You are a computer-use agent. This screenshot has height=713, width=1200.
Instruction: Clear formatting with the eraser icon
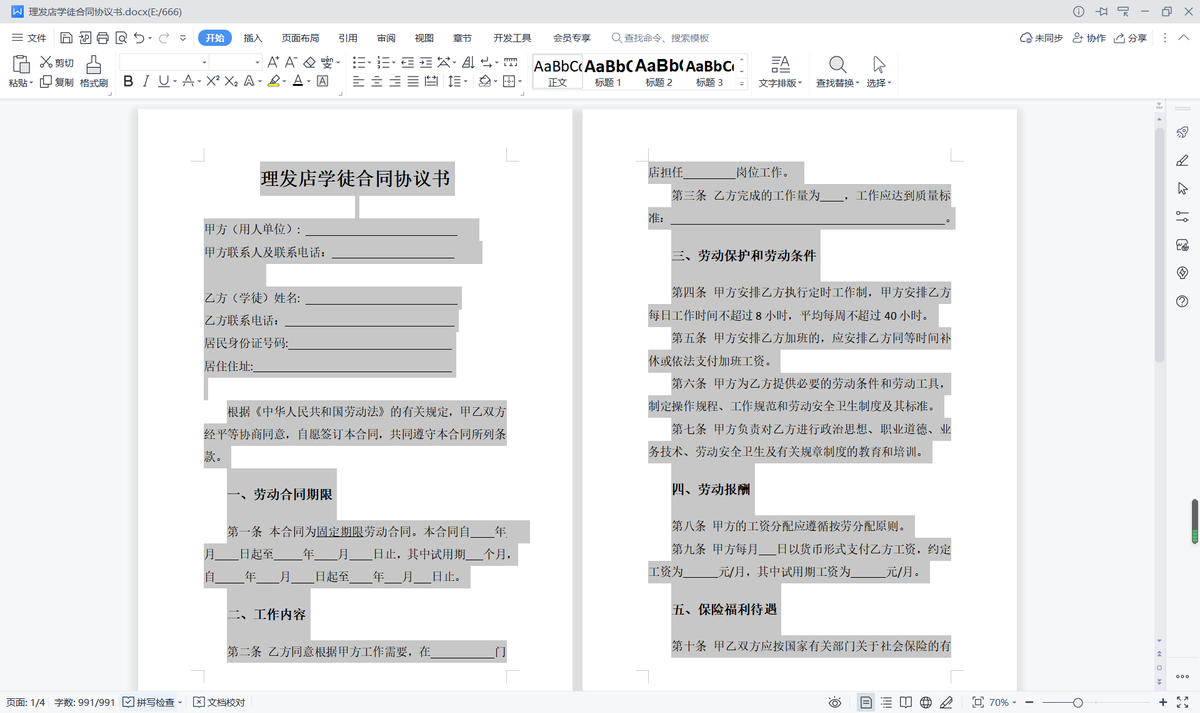coord(310,62)
